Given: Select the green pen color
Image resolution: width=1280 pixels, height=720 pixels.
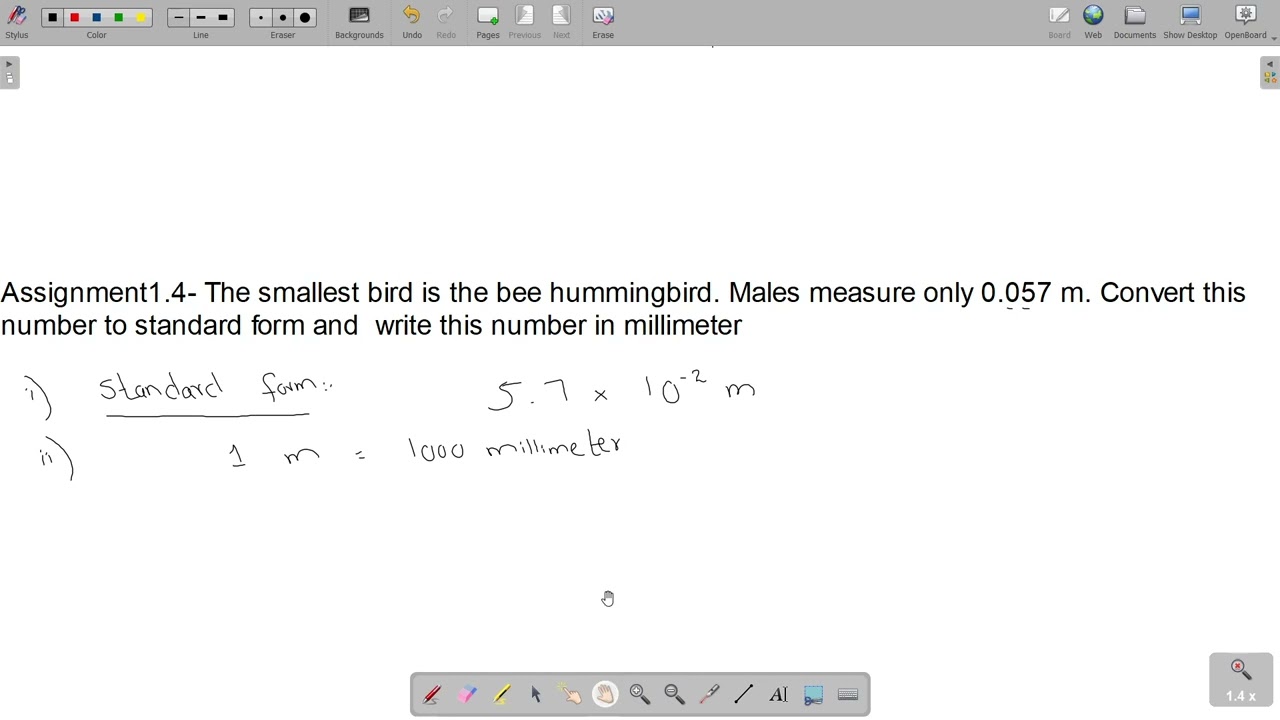Looking at the screenshot, I should click(118, 17).
